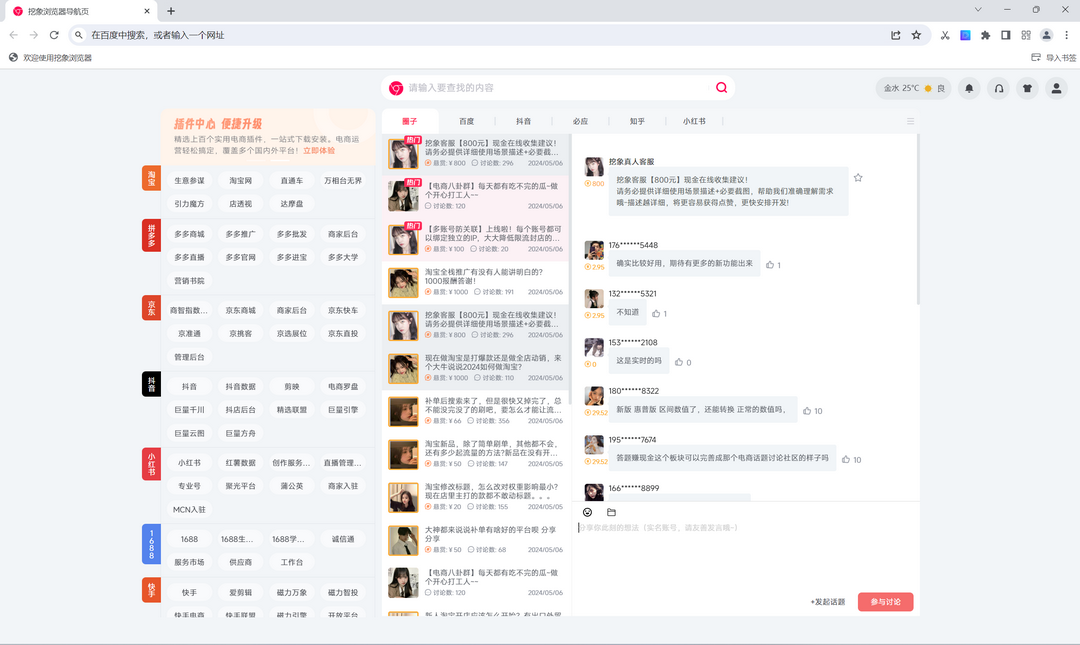Screen dimensions: 1080x645
Task: Like the comment saying 不知道
Action: [x=657, y=313]
